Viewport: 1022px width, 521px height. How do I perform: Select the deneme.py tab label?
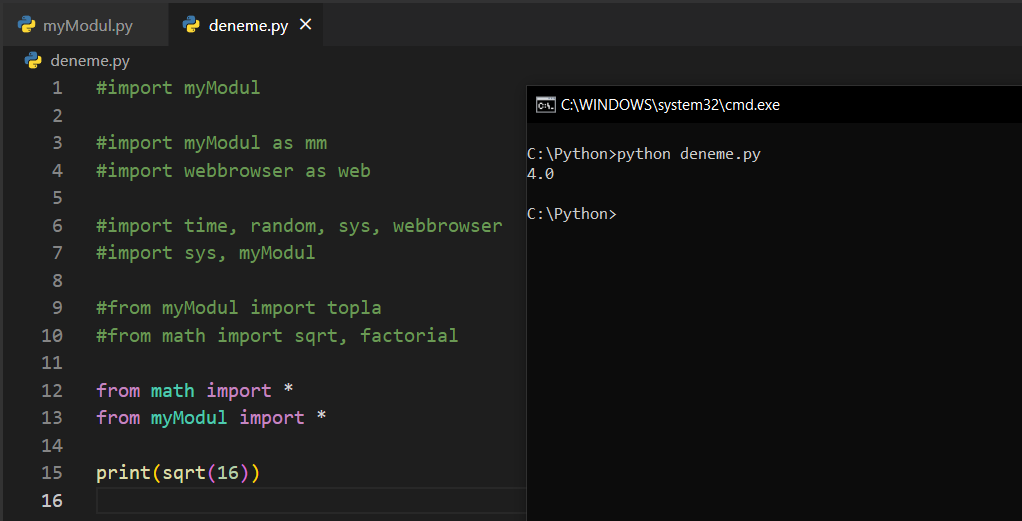pos(248,25)
